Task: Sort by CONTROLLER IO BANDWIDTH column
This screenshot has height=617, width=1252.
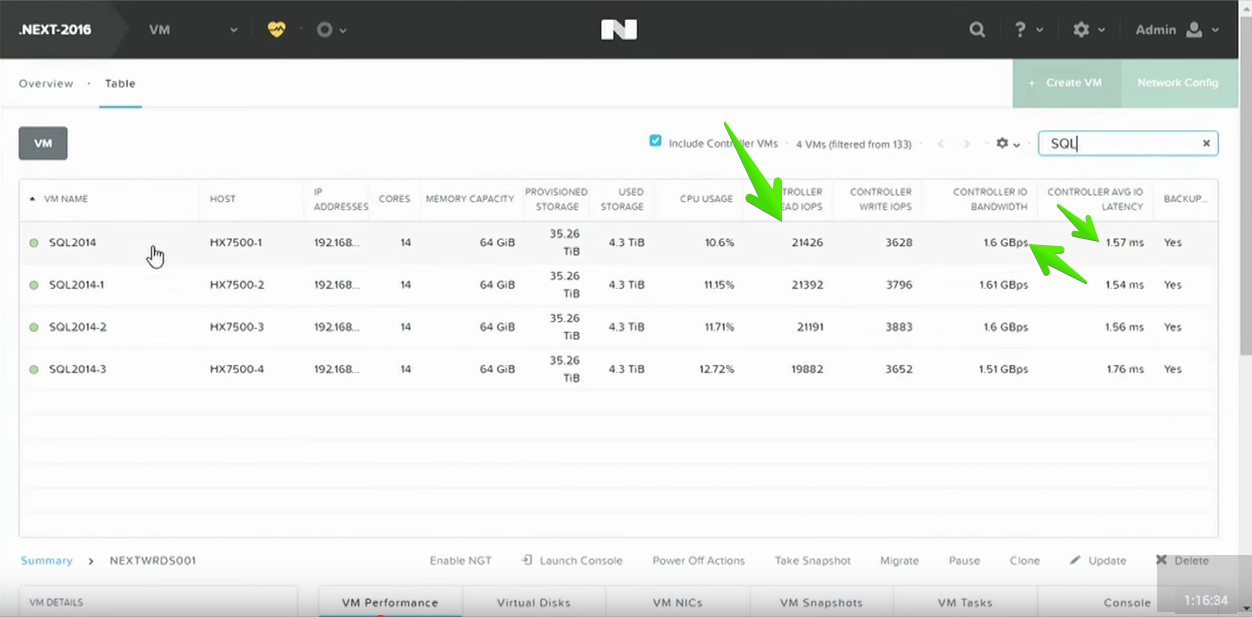Action: point(990,199)
